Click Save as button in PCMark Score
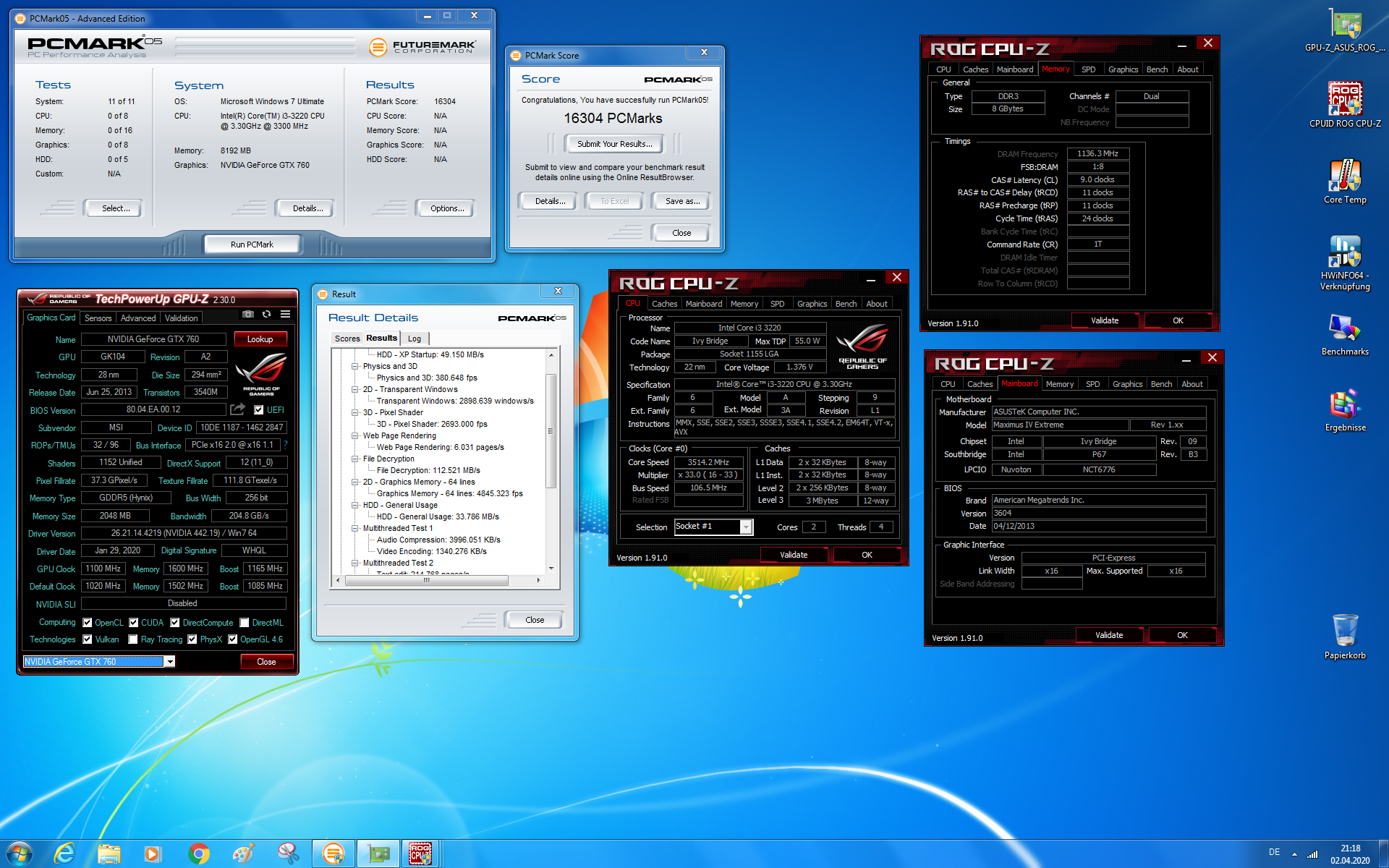Image resolution: width=1389 pixels, height=868 pixels. pos(682,201)
